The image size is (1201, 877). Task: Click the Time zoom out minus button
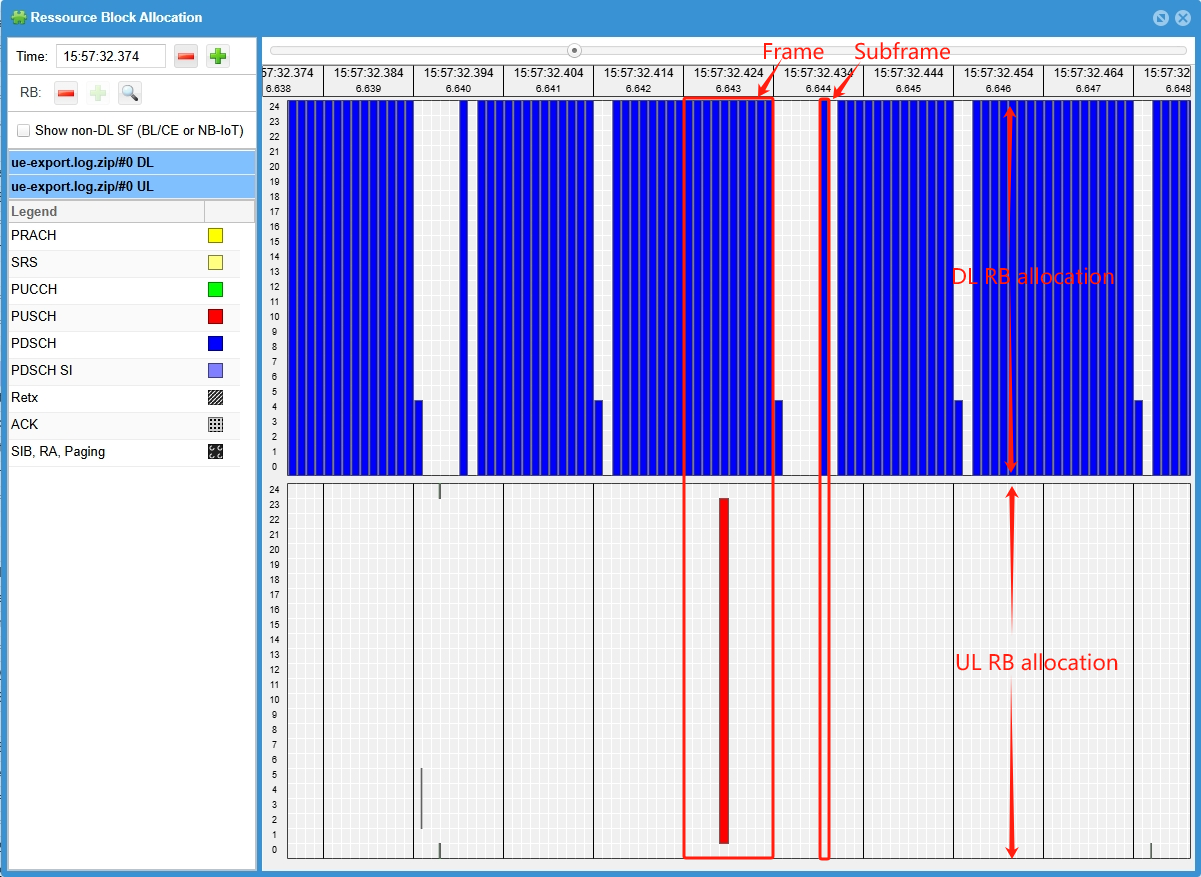186,56
